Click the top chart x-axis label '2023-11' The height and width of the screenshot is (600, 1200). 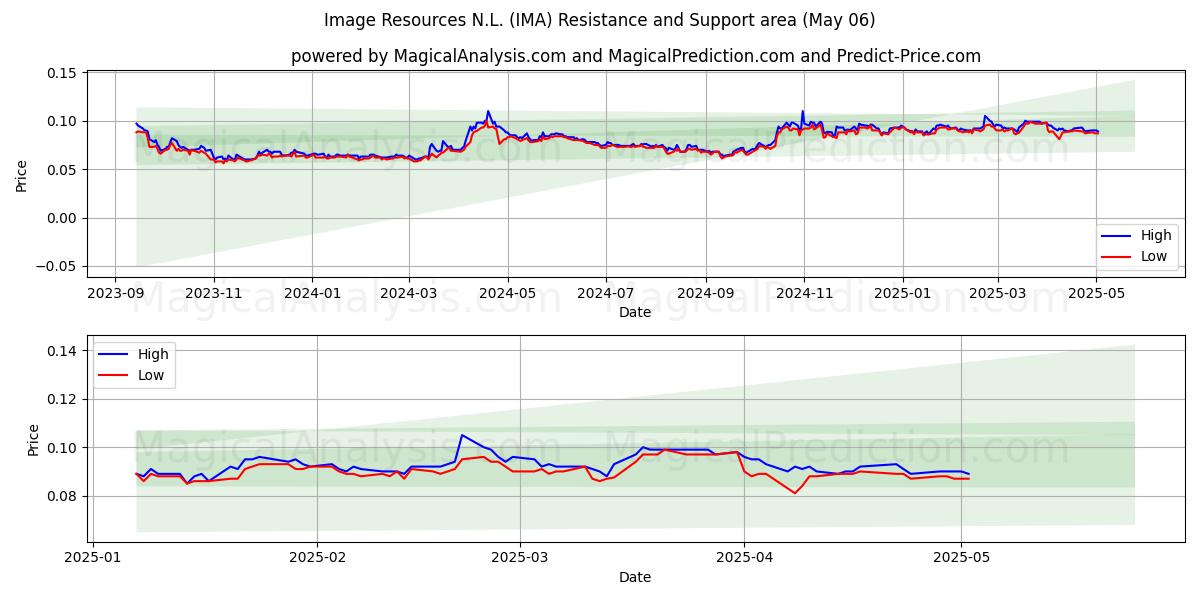pos(213,292)
